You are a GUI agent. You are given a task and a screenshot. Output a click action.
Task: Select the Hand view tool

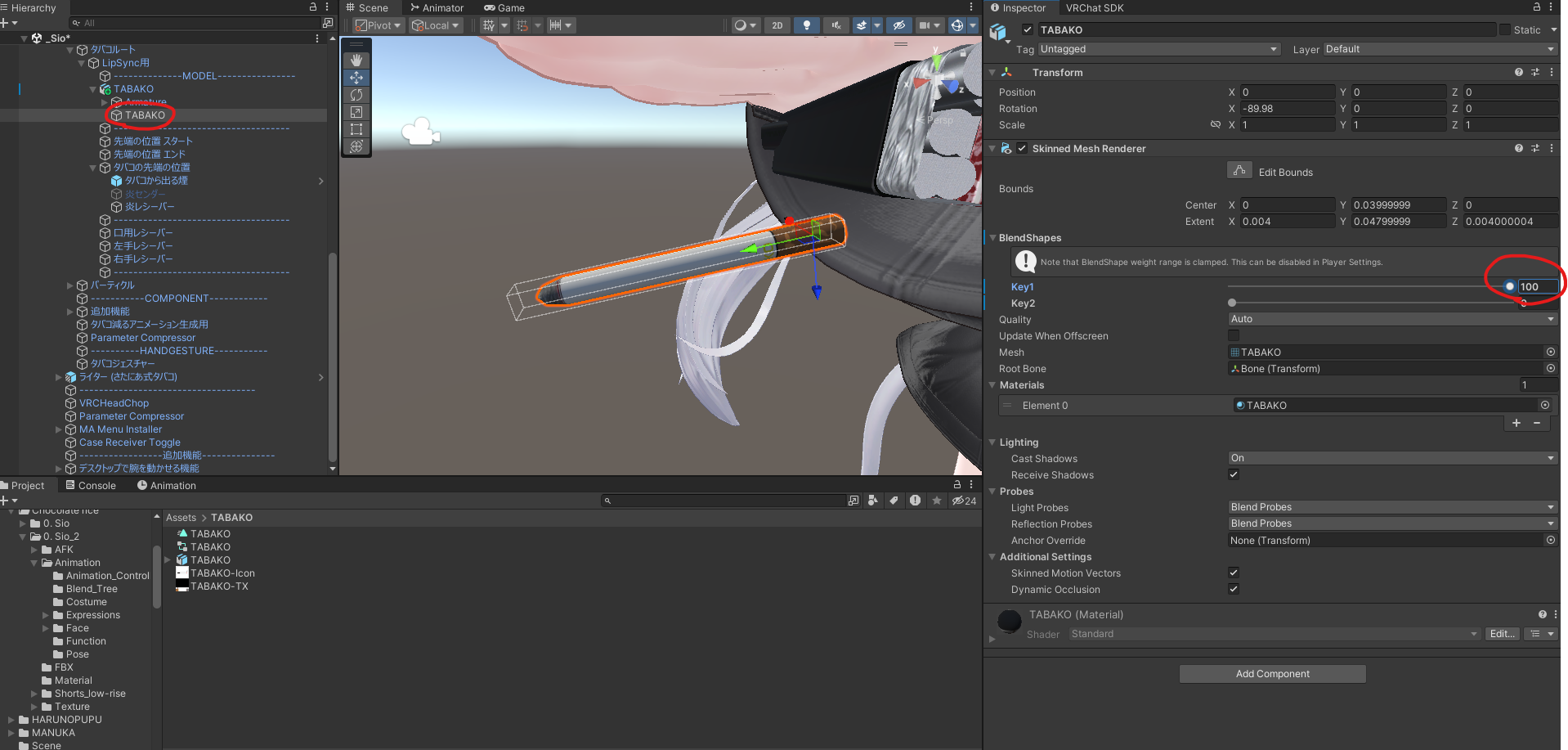(356, 61)
